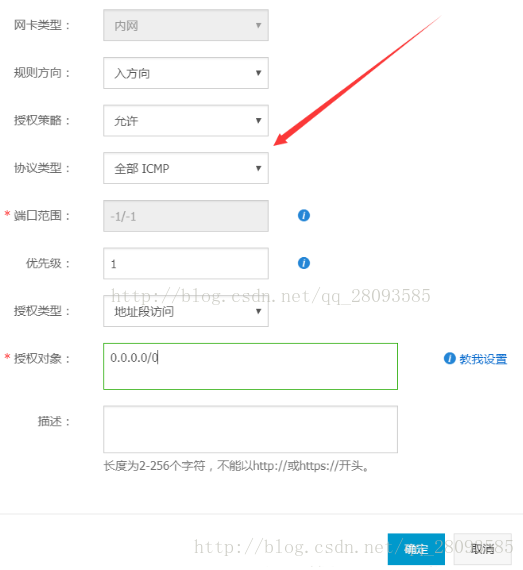Click the 授权对象 field containing 0.0.0.0/0
The image size is (523, 570).
pyautogui.click(x=250, y=366)
